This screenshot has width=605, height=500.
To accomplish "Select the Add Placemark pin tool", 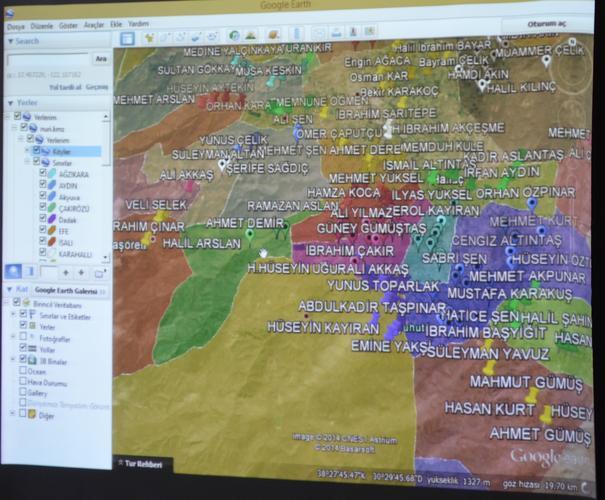I will pyautogui.click(x=149, y=37).
